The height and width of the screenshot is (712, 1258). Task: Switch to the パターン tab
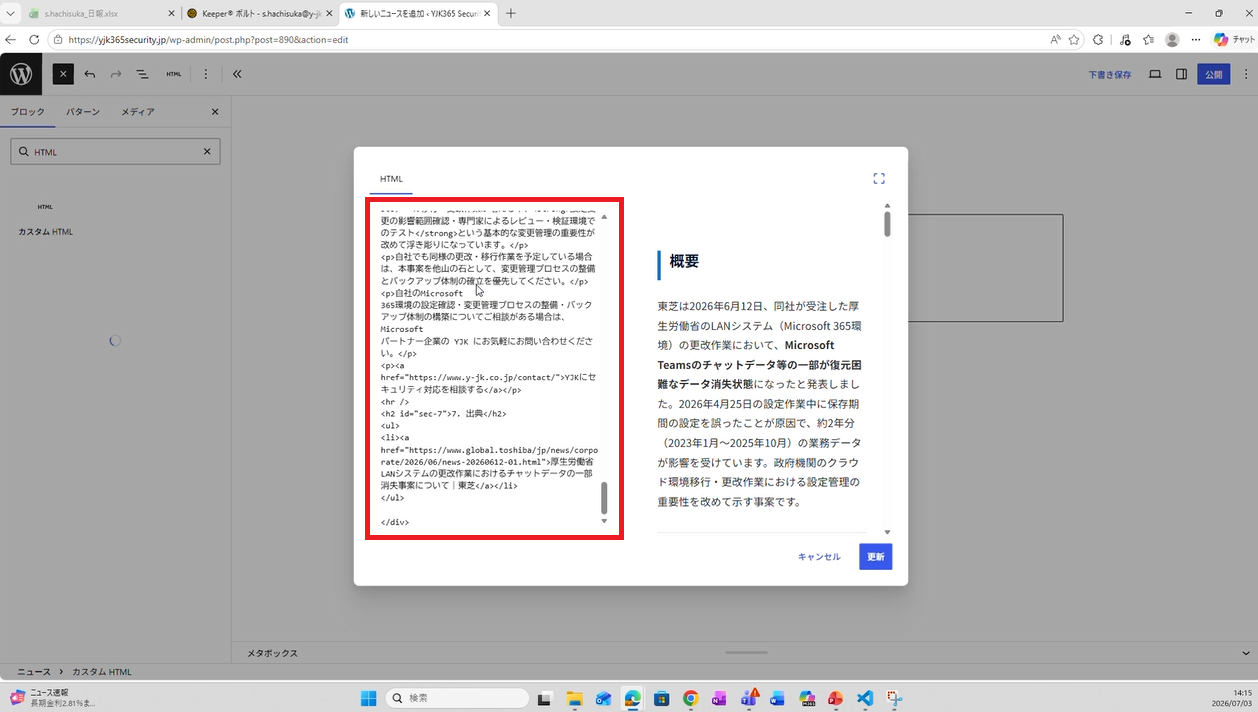[x=83, y=112]
